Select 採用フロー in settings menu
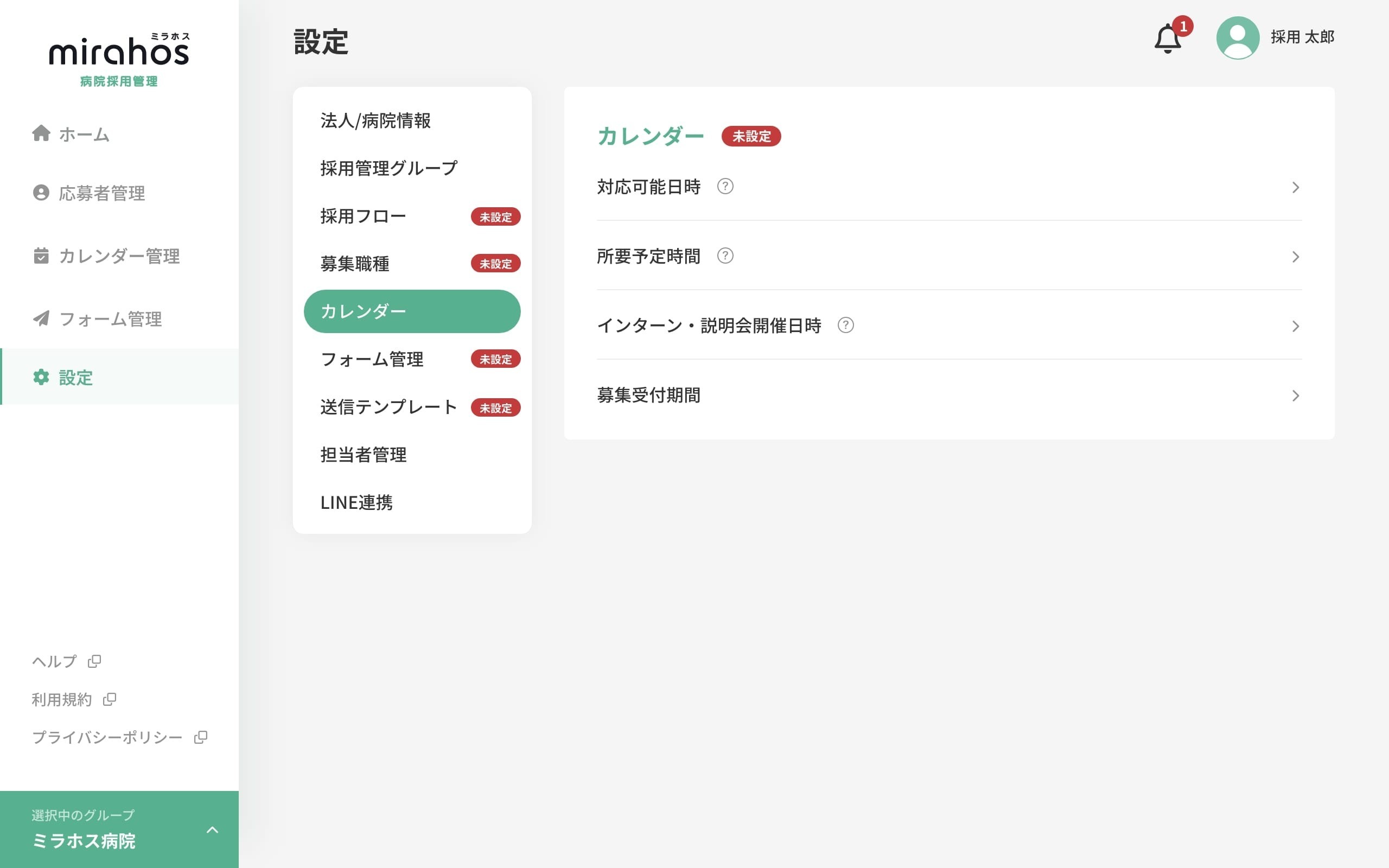This screenshot has height=868, width=1389. (364, 216)
